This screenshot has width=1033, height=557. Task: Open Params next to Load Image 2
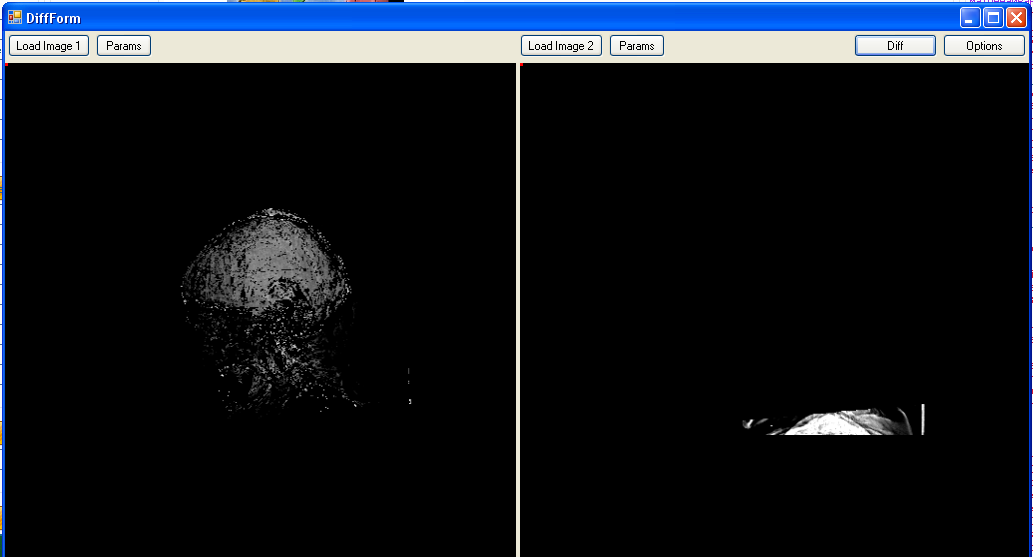coord(636,45)
